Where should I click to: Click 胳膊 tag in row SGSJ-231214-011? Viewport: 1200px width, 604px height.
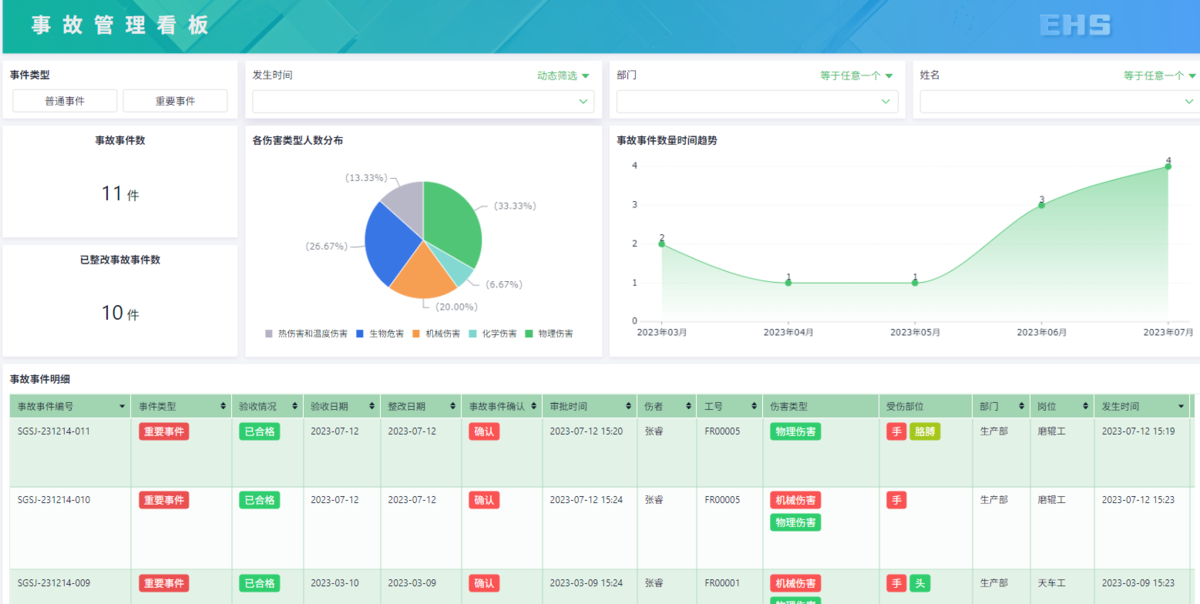[925, 431]
